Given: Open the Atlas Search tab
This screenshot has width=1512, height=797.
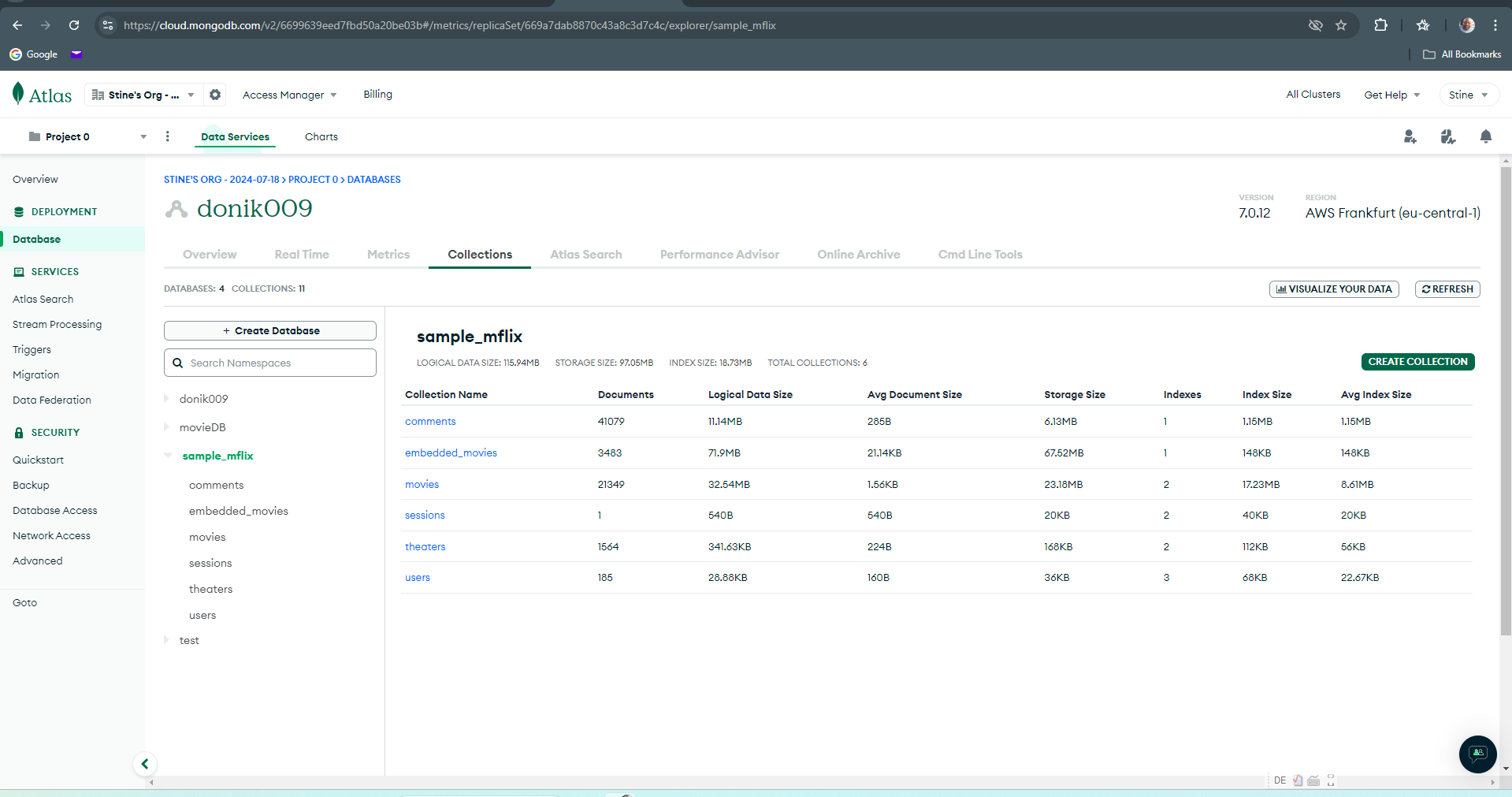Looking at the screenshot, I should pos(586,255).
